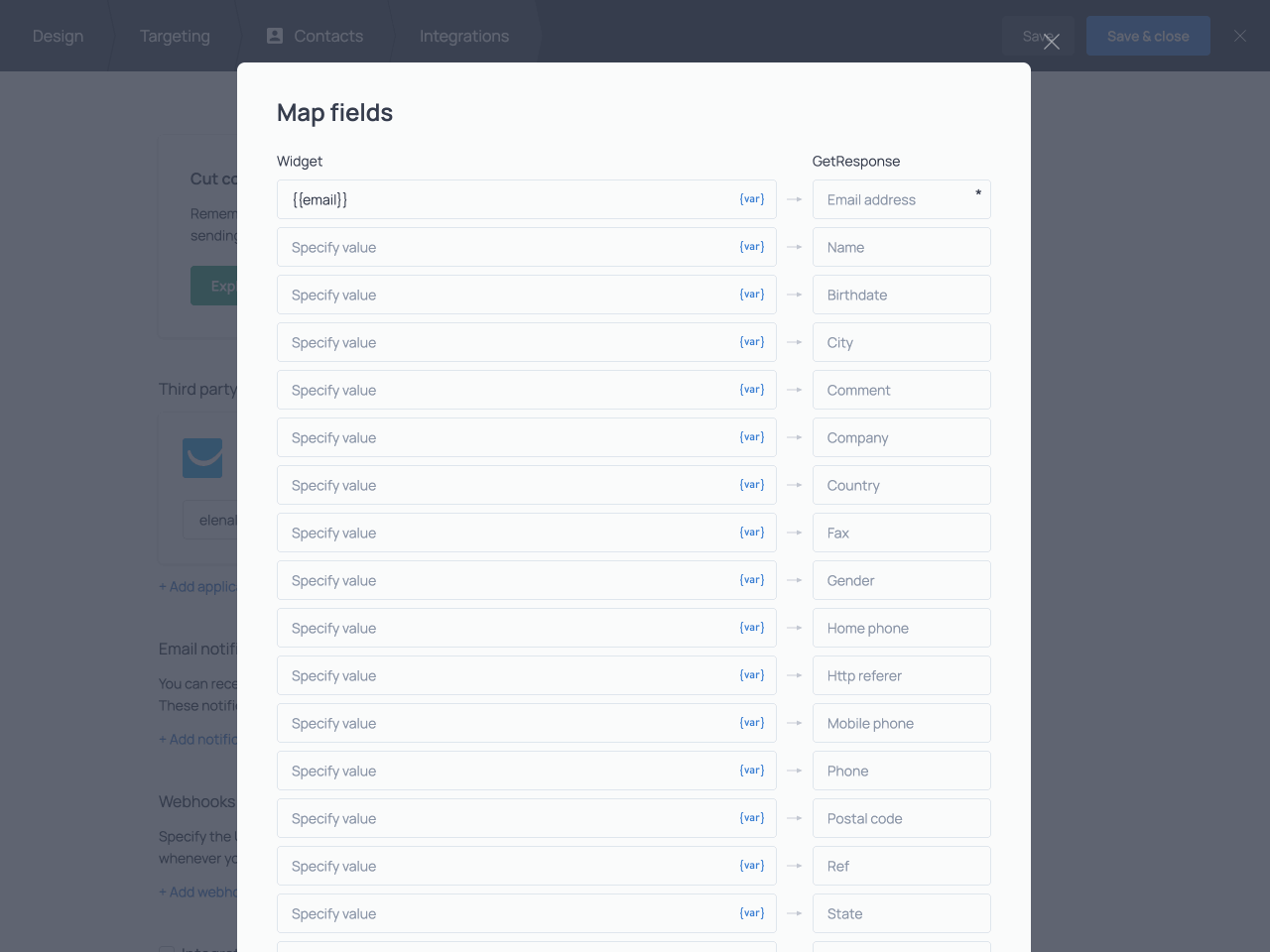Open the Targeting tab
The width and height of the screenshot is (1270, 952).
(x=175, y=36)
